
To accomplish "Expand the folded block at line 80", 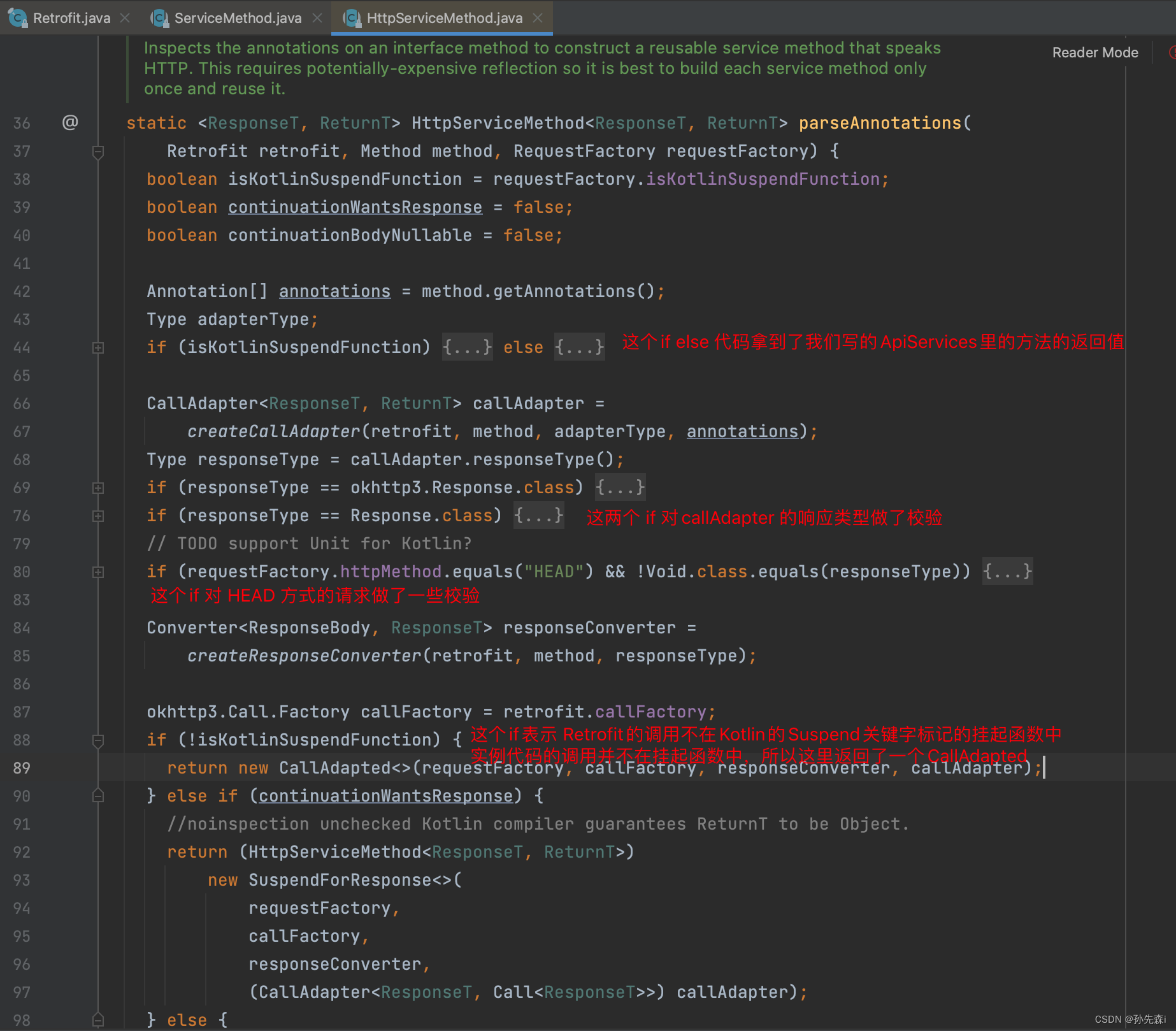I will (x=98, y=572).
